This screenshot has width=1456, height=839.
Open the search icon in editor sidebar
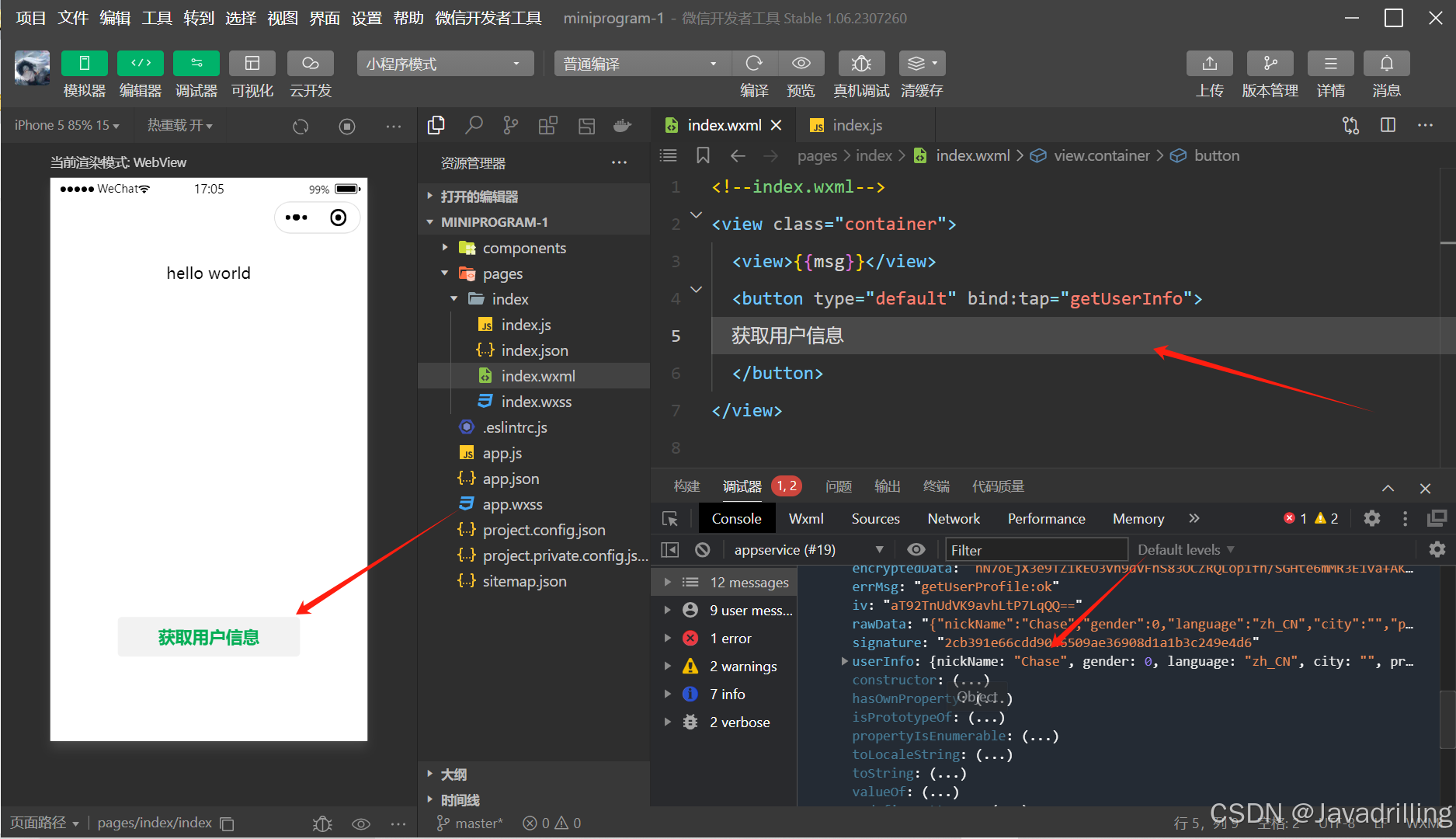click(x=474, y=125)
